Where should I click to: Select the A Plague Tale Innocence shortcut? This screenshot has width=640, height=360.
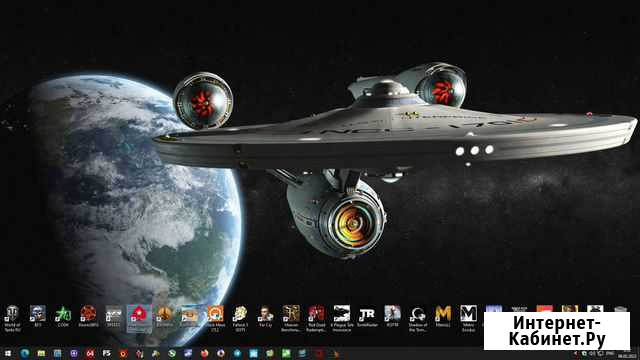(x=342, y=318)
